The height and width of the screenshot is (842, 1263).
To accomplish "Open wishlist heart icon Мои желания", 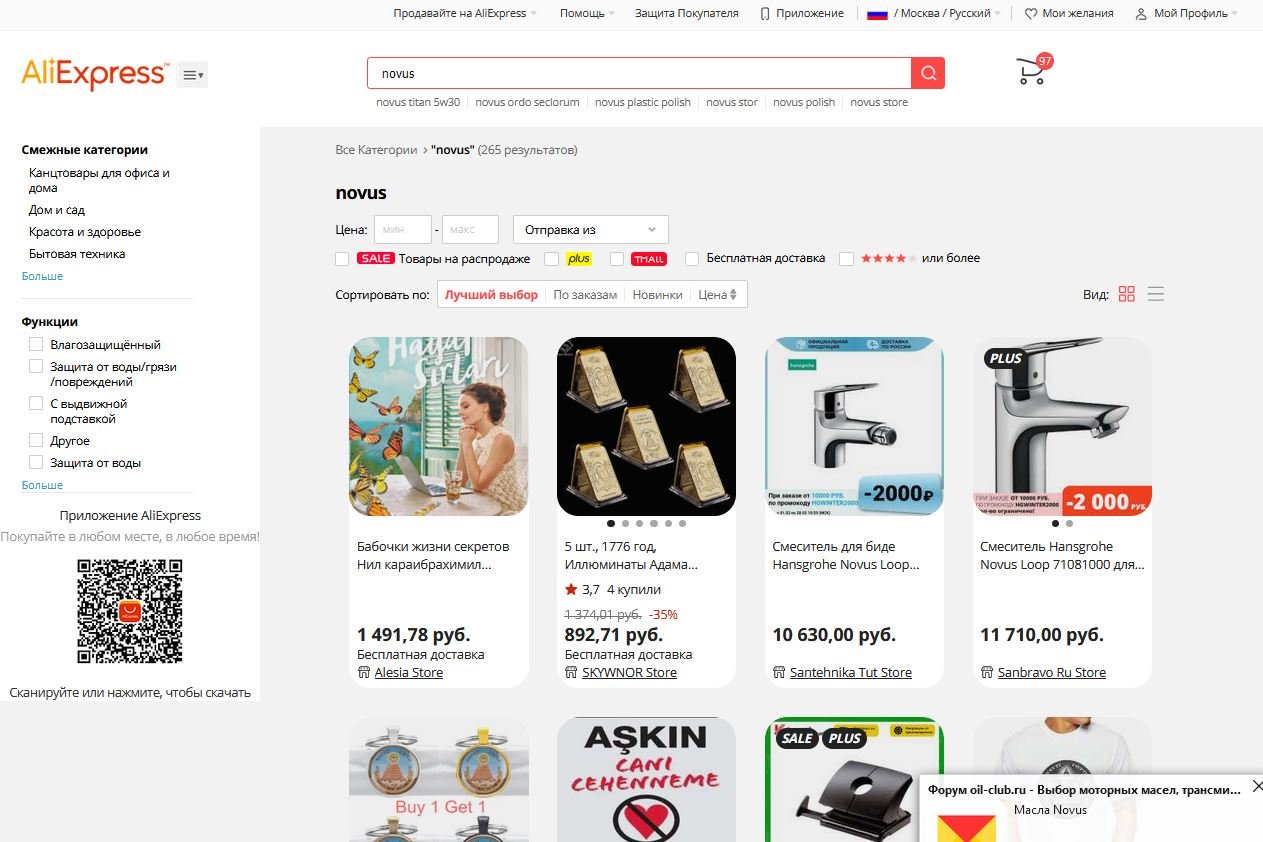I will click(x=1069, y=13).
